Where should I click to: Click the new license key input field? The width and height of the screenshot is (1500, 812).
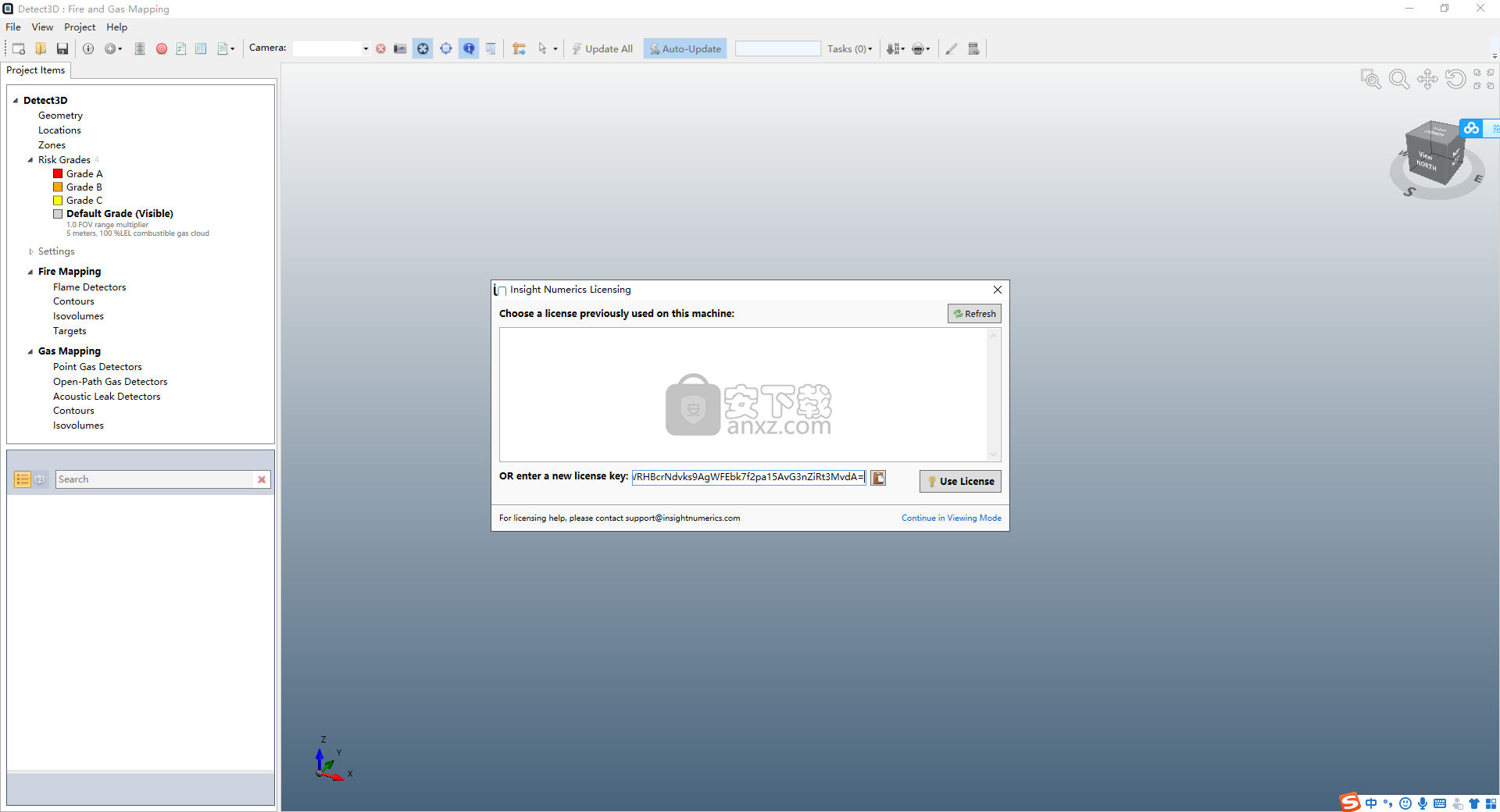[x=748, y=477]
